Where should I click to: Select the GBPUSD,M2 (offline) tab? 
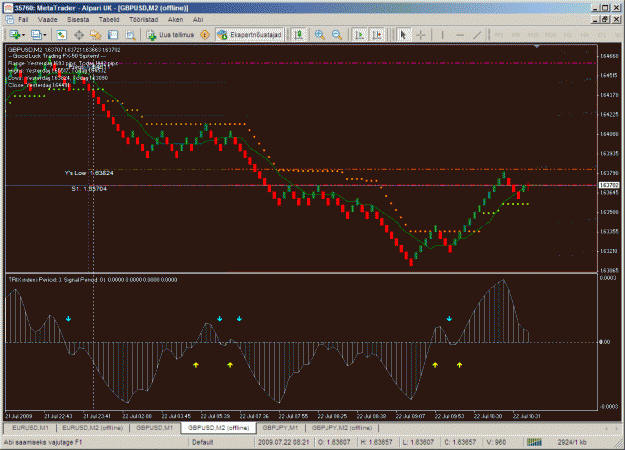218,428
